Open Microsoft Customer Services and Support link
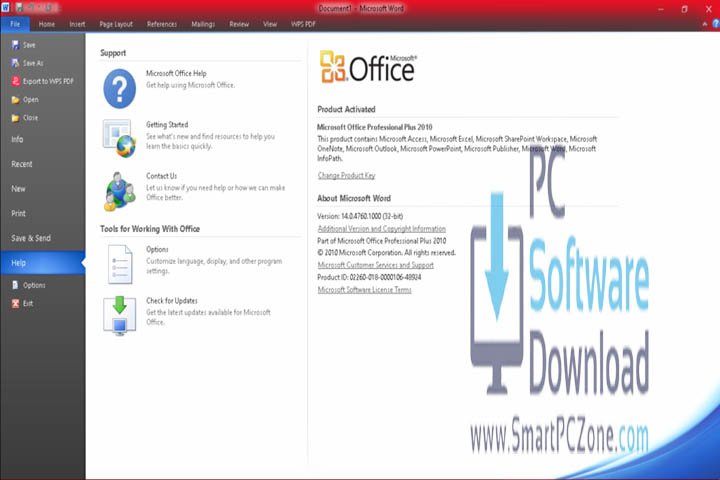Viewport: 720px width, 480px height. coord(376,265)
